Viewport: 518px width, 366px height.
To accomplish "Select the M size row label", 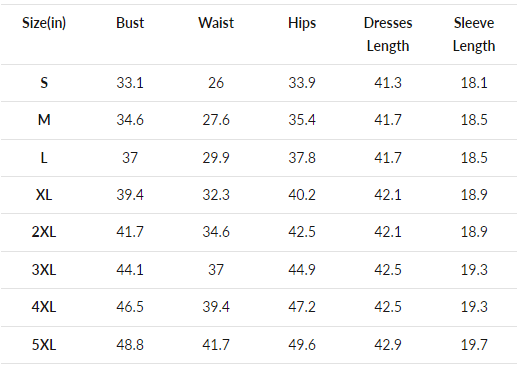I will (44, 120).
